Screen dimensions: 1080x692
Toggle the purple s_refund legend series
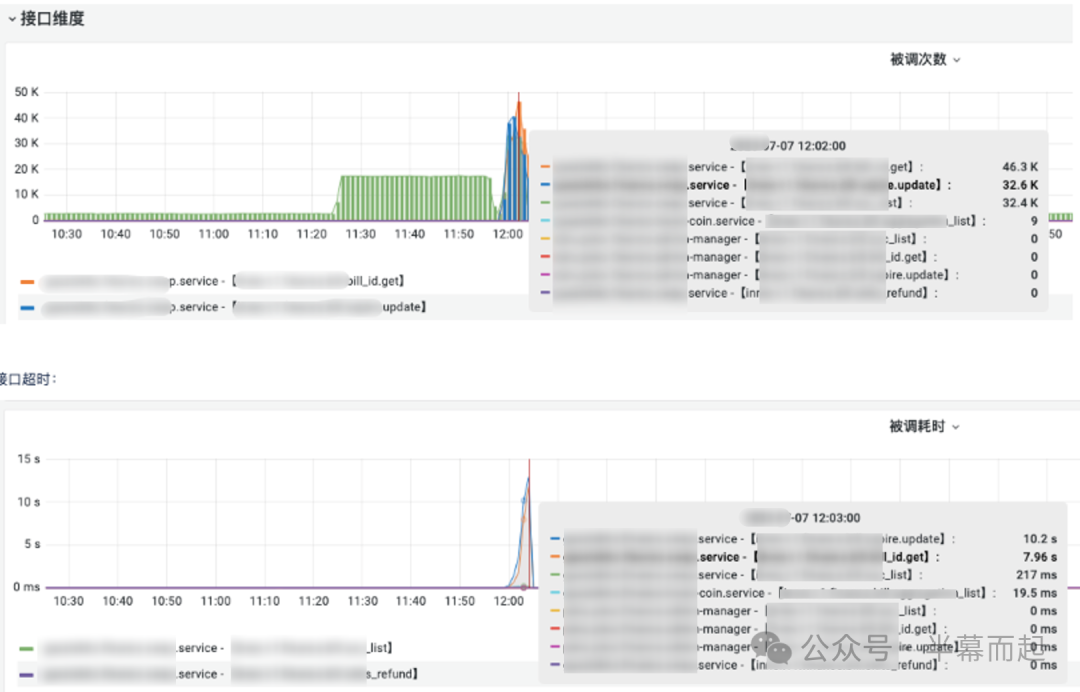(x=228, y=674)
